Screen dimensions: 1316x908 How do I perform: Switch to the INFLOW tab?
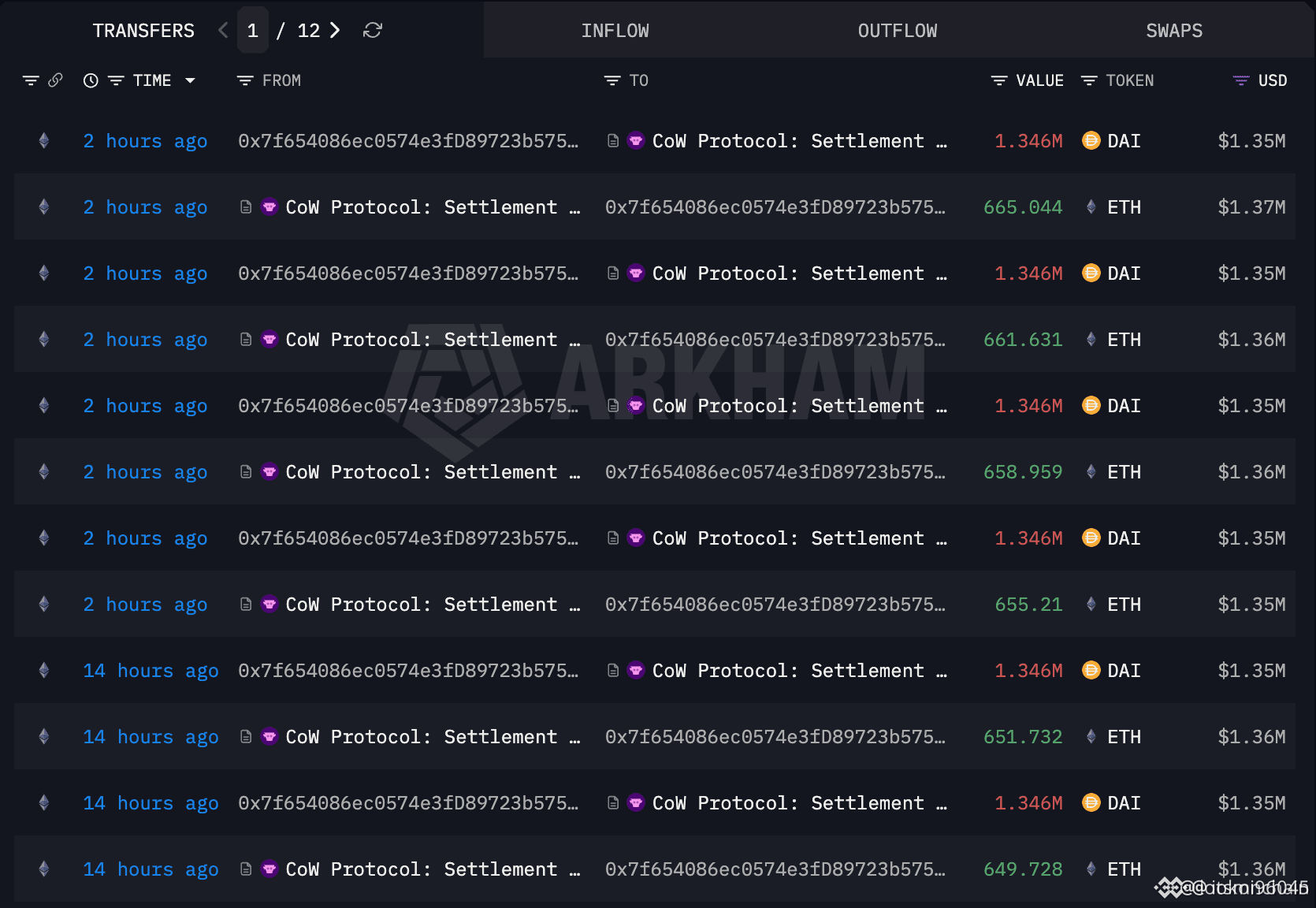615,31
